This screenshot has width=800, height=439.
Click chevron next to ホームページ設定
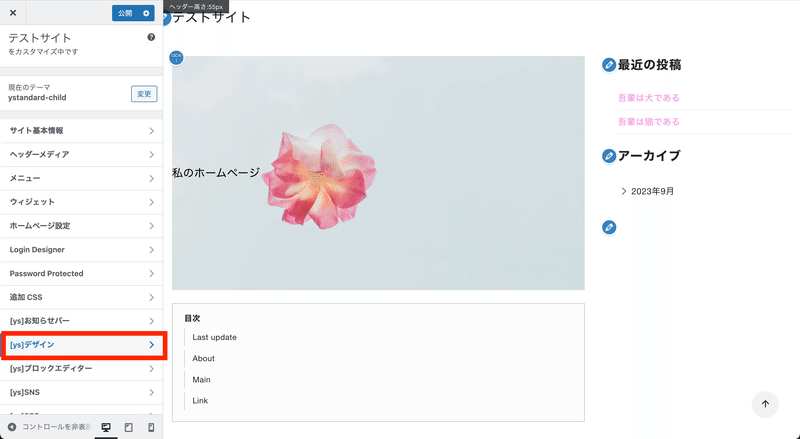pyautogui.click(x=152, y=226)
